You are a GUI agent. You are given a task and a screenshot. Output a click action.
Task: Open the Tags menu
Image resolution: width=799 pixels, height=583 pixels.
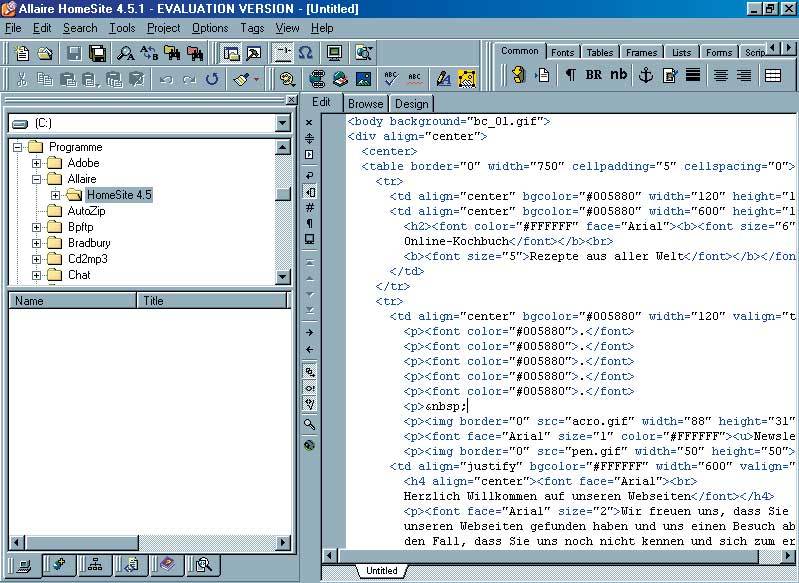pyautogui.click(x=252, y=28)
